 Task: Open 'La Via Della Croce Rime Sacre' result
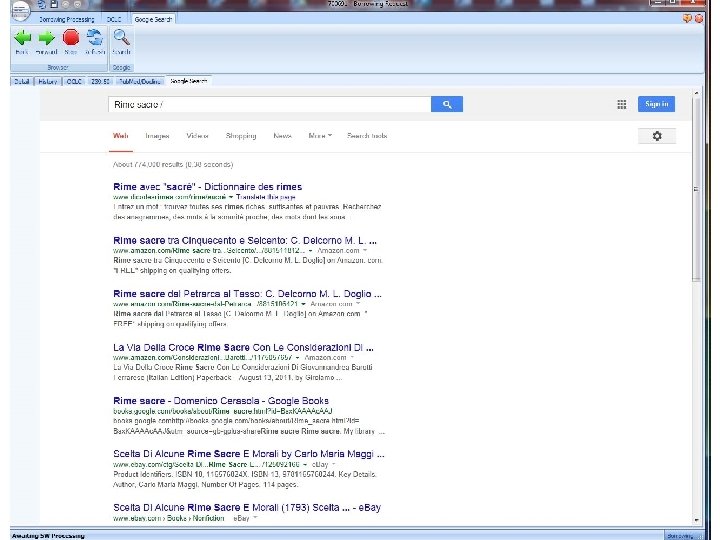pos(243,348)
